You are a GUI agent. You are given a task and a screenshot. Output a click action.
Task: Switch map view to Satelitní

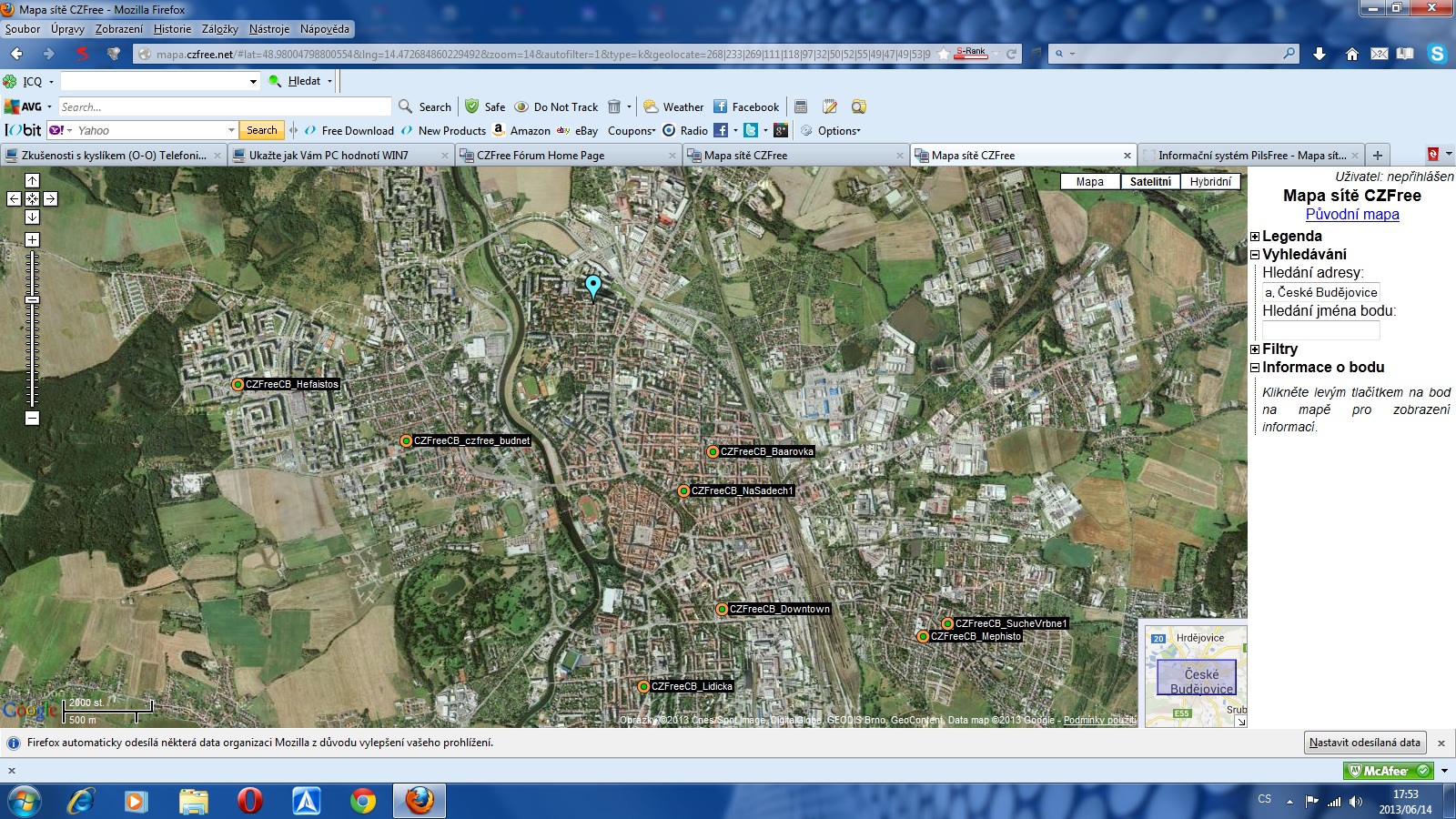1150,182
